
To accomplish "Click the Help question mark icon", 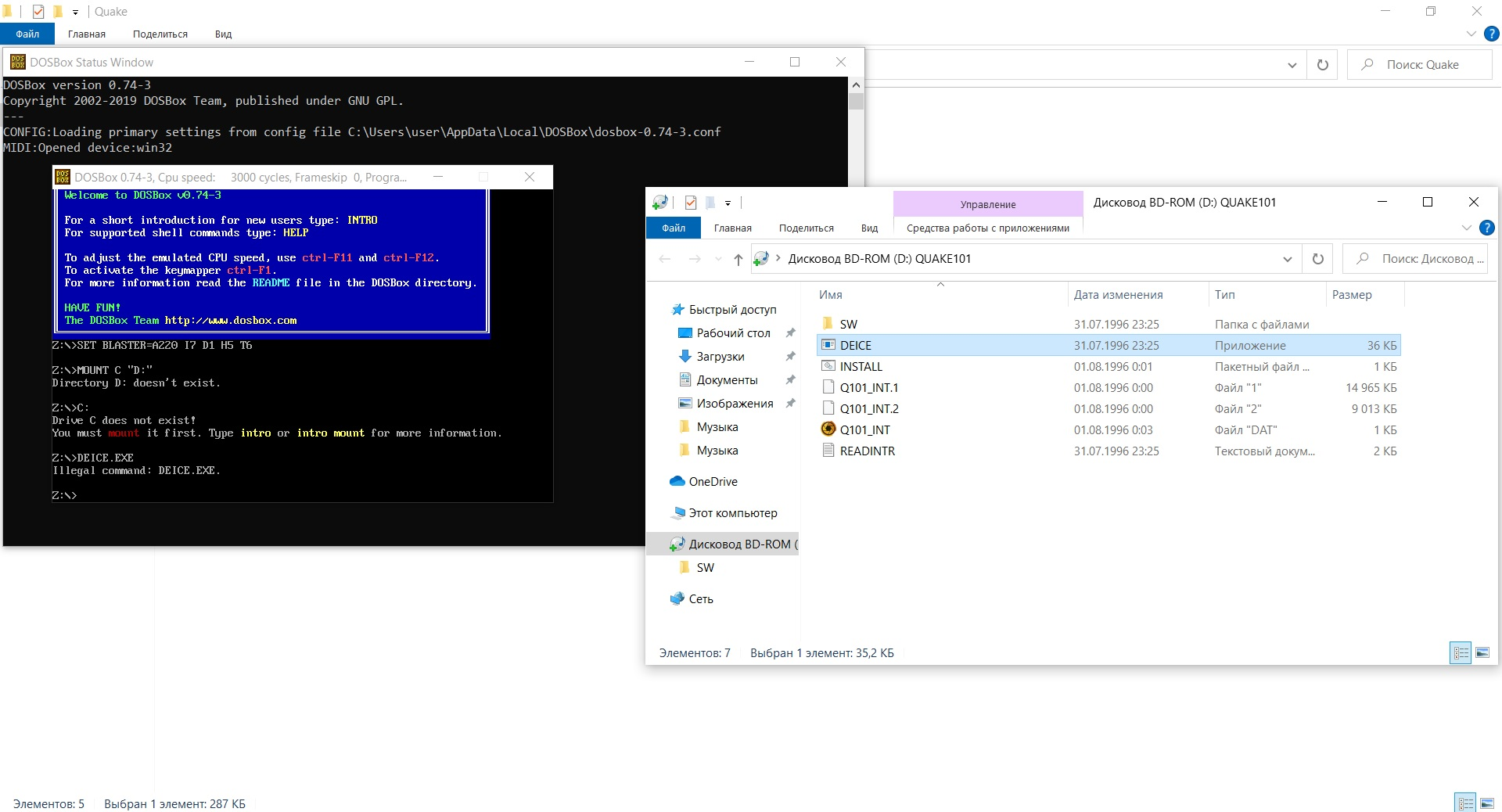I will tap(1486, 228).
